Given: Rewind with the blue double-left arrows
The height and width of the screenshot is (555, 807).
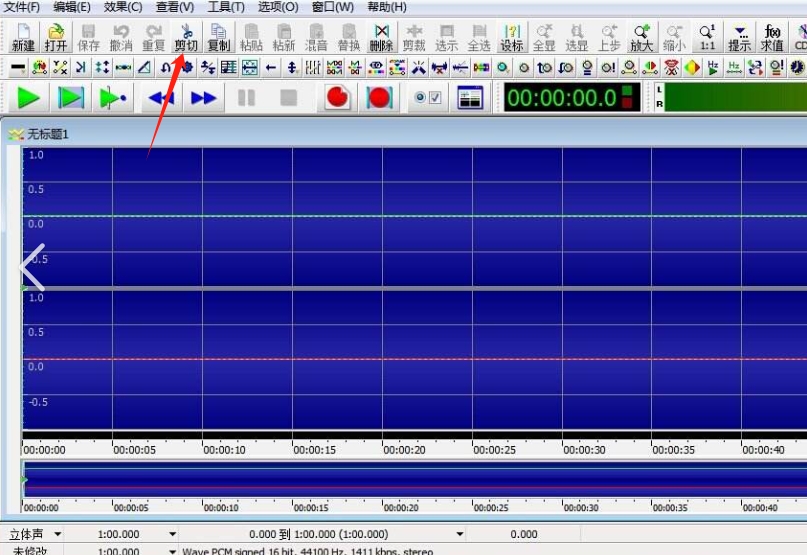Looking at the screenshot, I should [161, 97].
